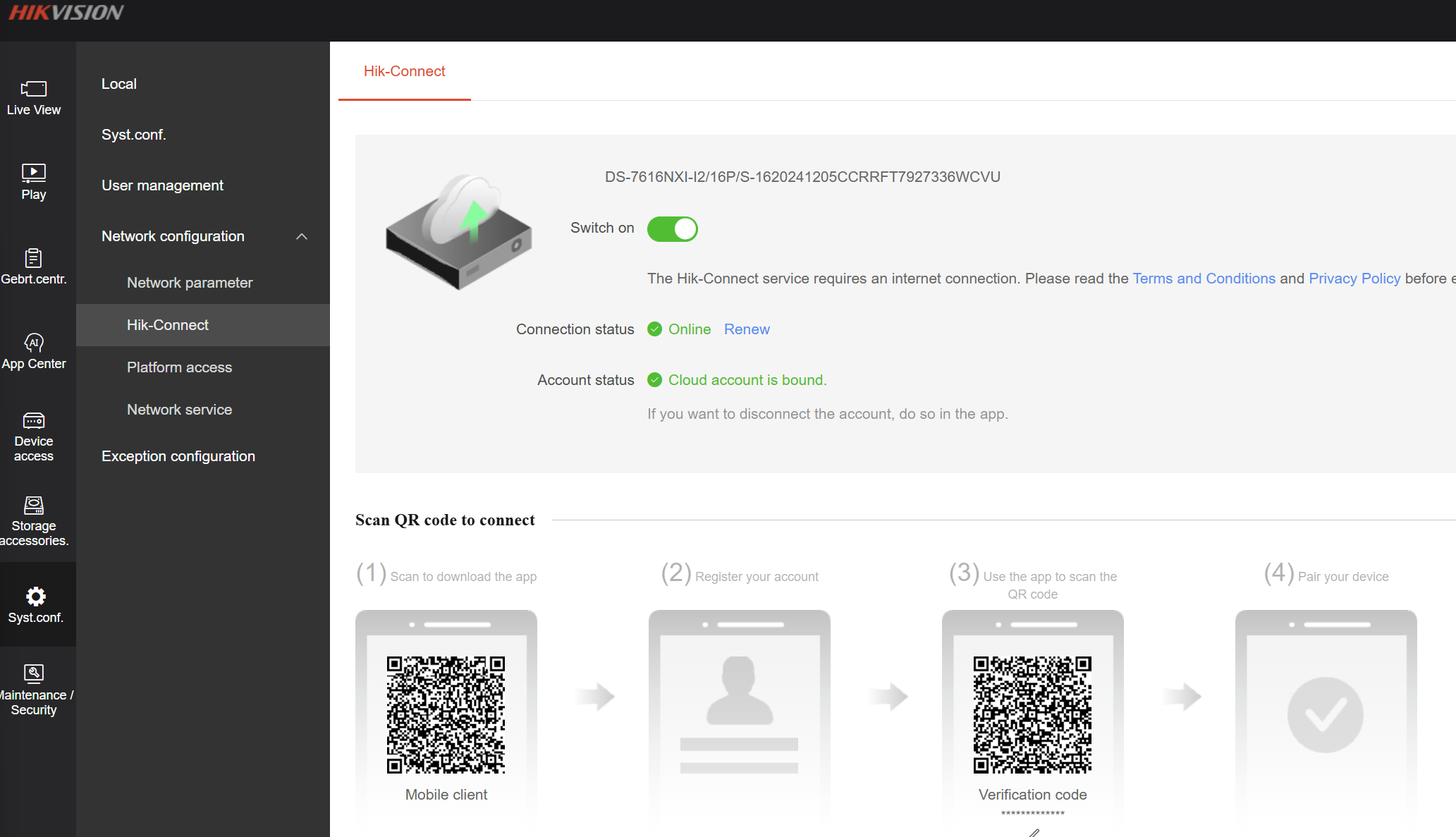
Task: Open the Network service menu item
Action: pos(179,410)
